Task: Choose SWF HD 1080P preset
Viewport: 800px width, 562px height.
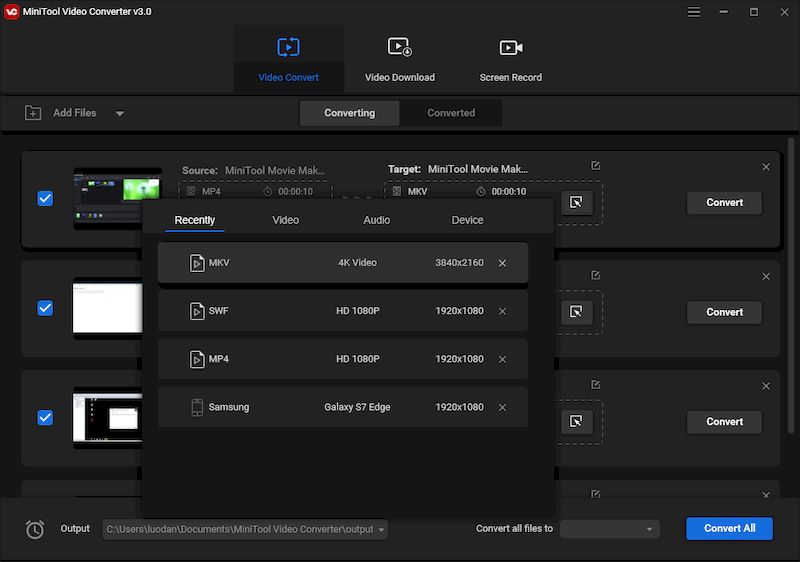Action: (343, 311)
